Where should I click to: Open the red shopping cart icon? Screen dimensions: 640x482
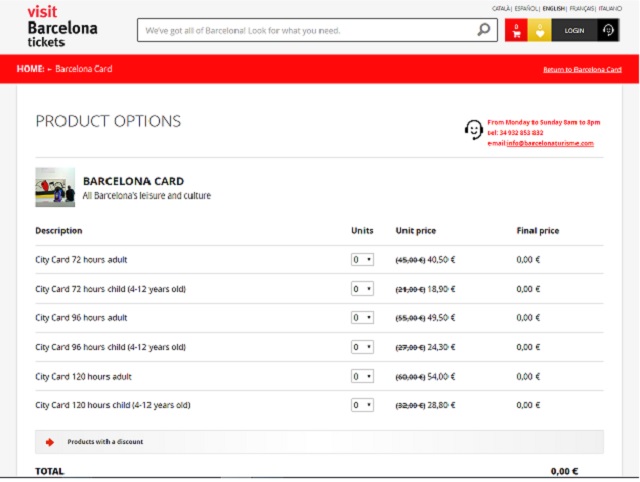pyautogui.click(x=516, y=30)
